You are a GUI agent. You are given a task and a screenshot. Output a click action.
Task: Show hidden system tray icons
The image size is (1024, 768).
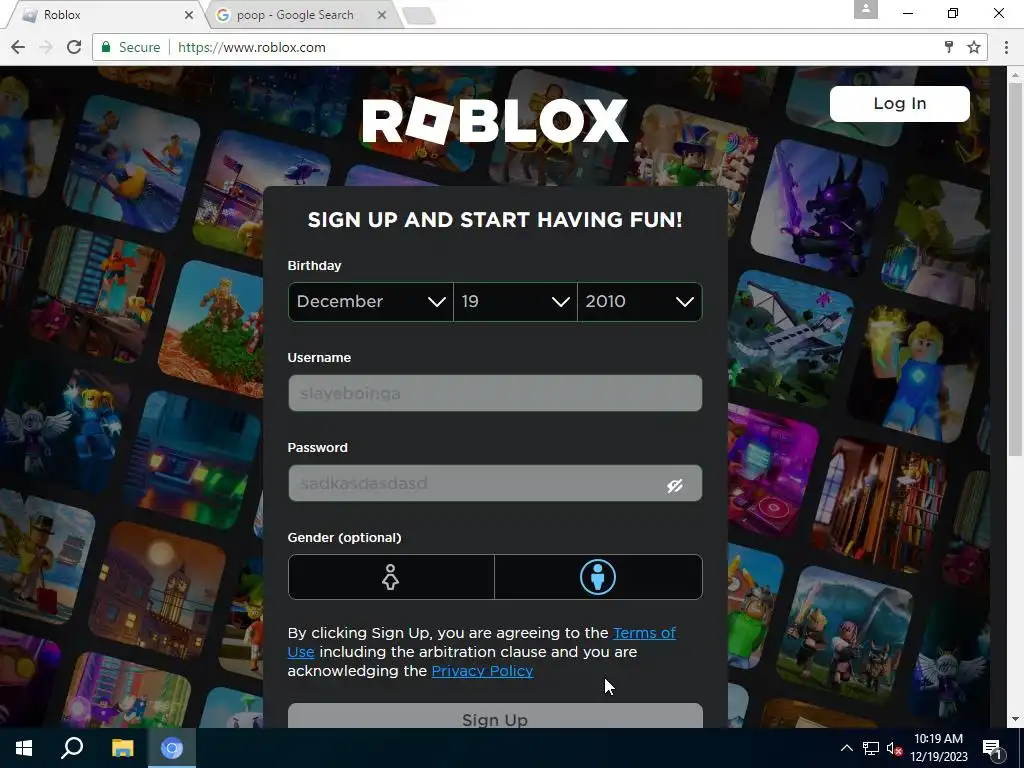[x=846, y=748]
